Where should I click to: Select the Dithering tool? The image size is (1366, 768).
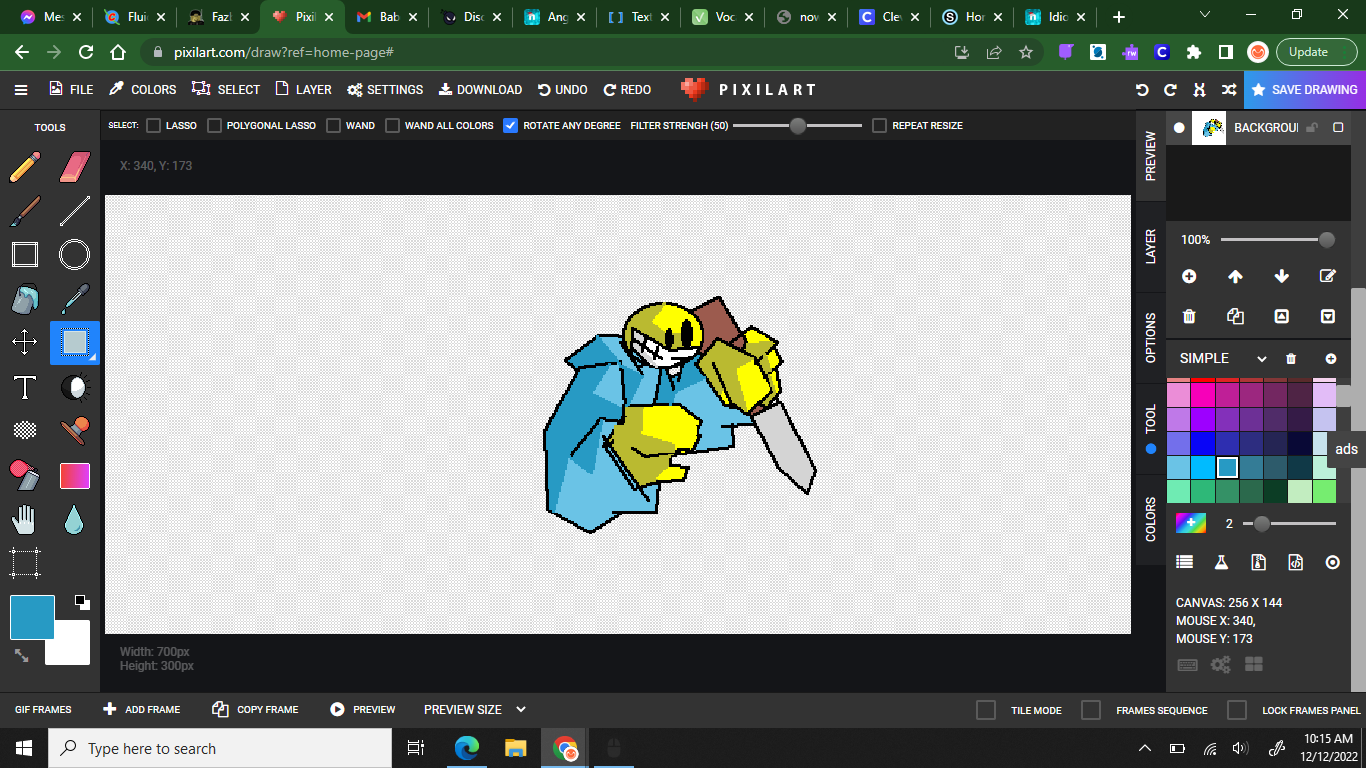tap(25, 431)
